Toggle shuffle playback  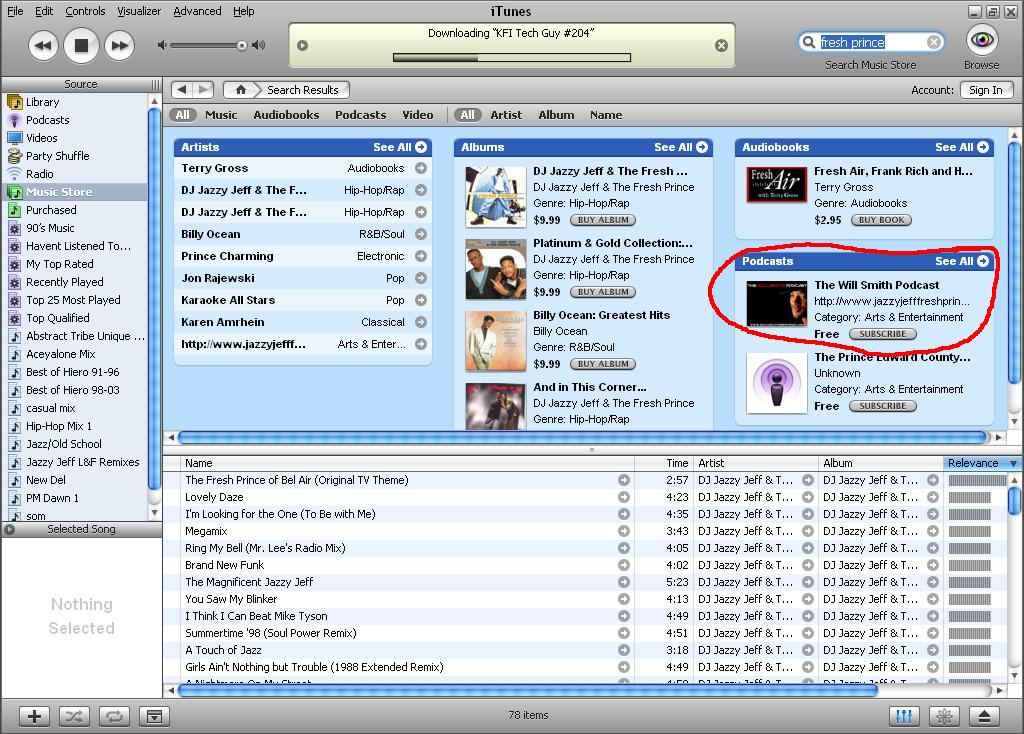(74, 716)
